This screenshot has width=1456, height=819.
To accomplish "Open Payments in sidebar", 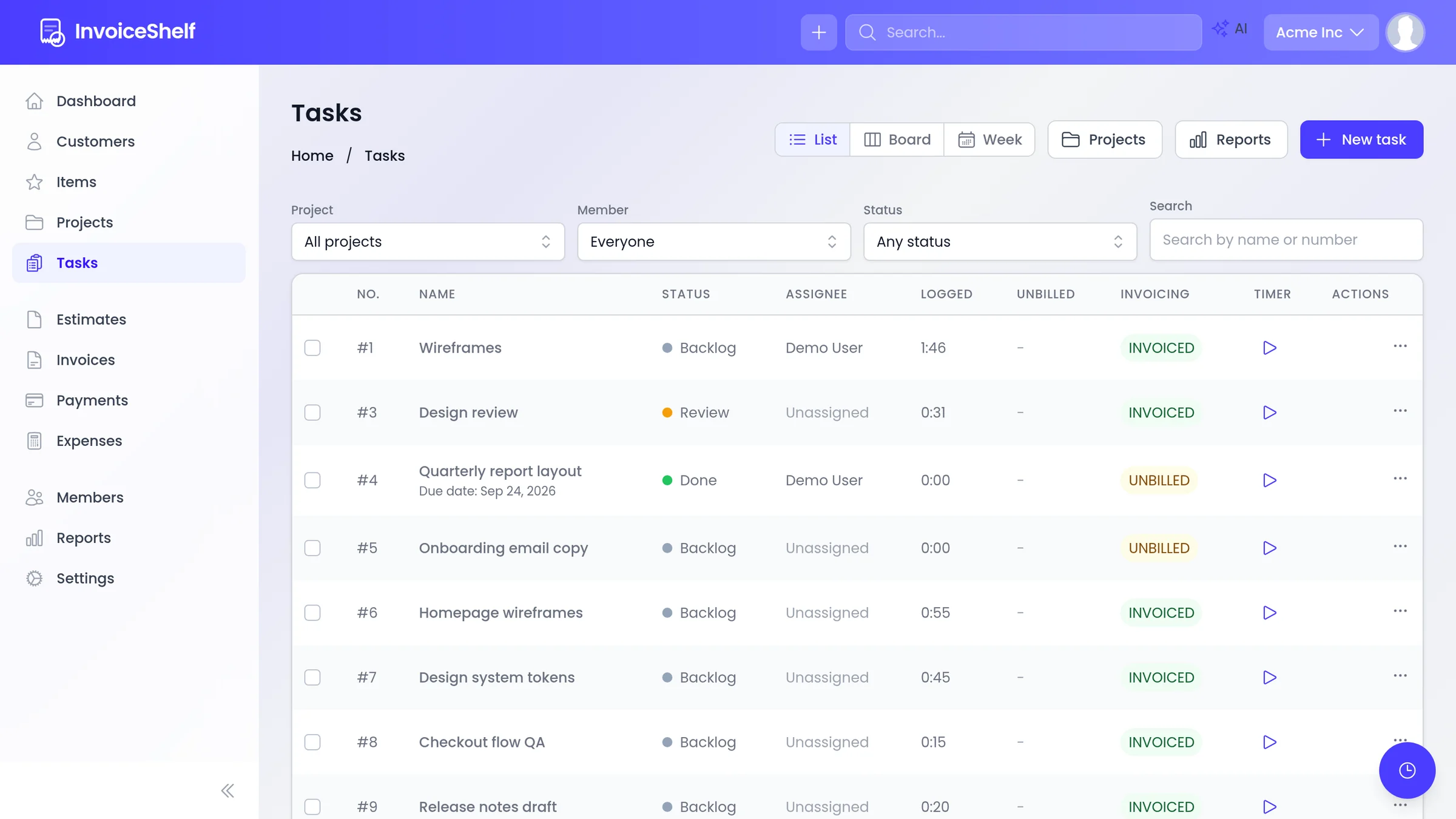I will coord(129,400).
